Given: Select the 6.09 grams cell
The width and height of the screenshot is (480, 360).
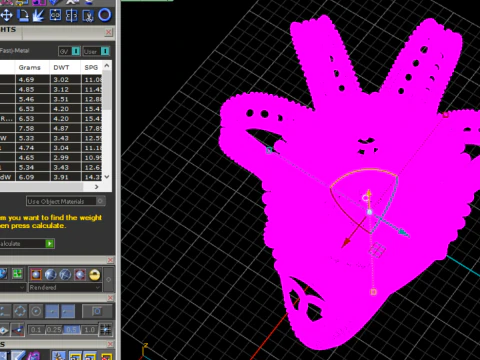Looking at the screenshot, I should click(32, 177).
